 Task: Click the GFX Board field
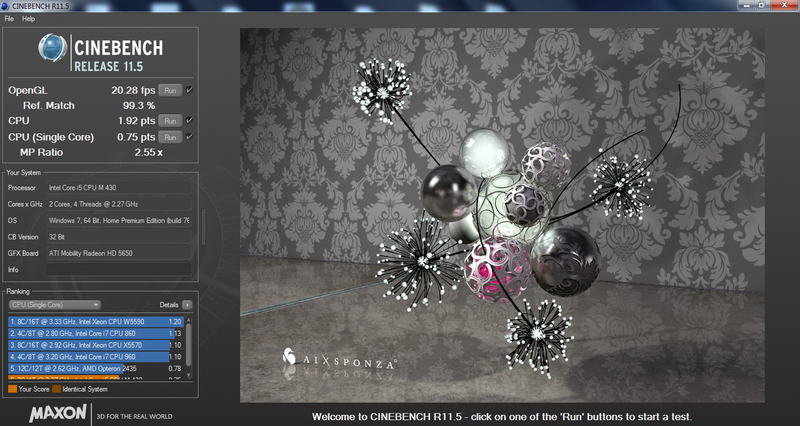(x=119, y=253)
